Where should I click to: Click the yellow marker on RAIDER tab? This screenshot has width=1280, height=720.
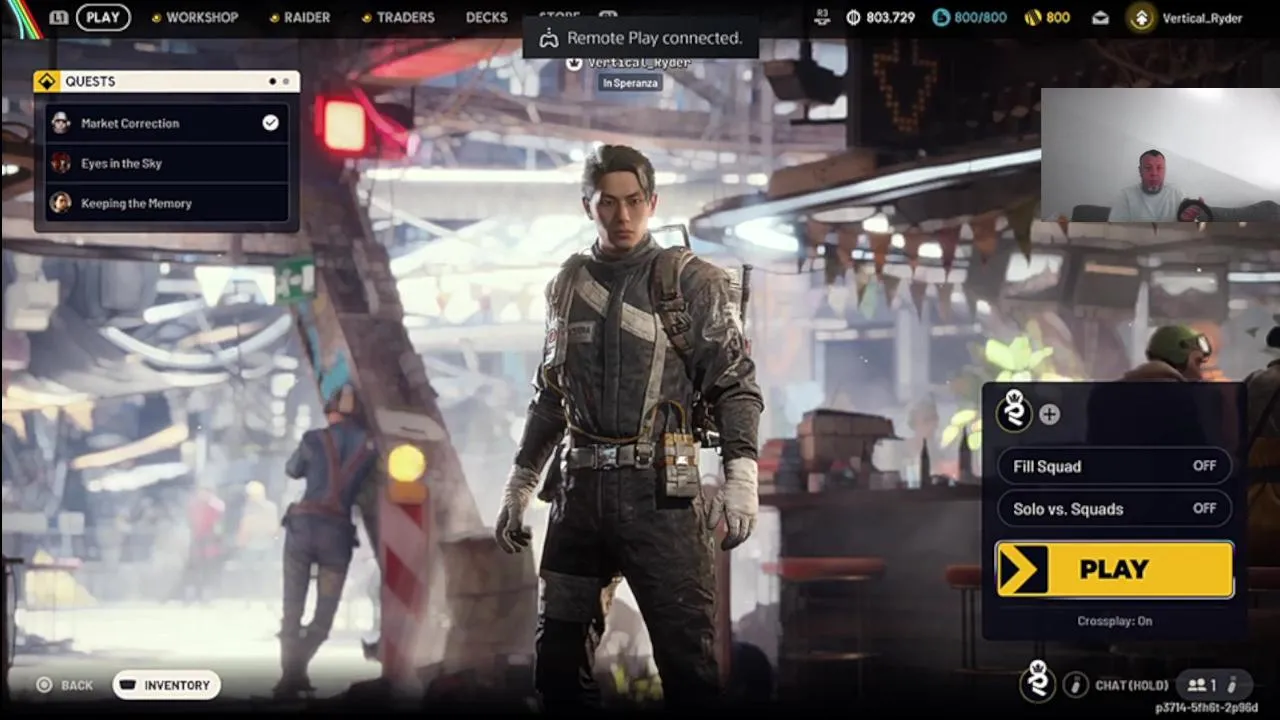pos(273,18)
